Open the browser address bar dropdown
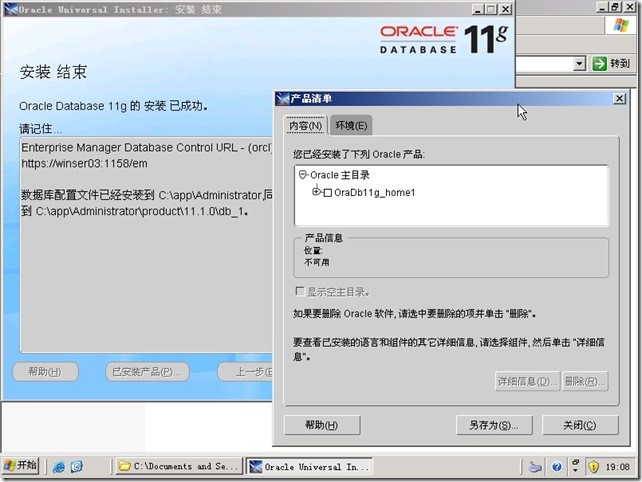642x482 pixels. pos(578,64)
